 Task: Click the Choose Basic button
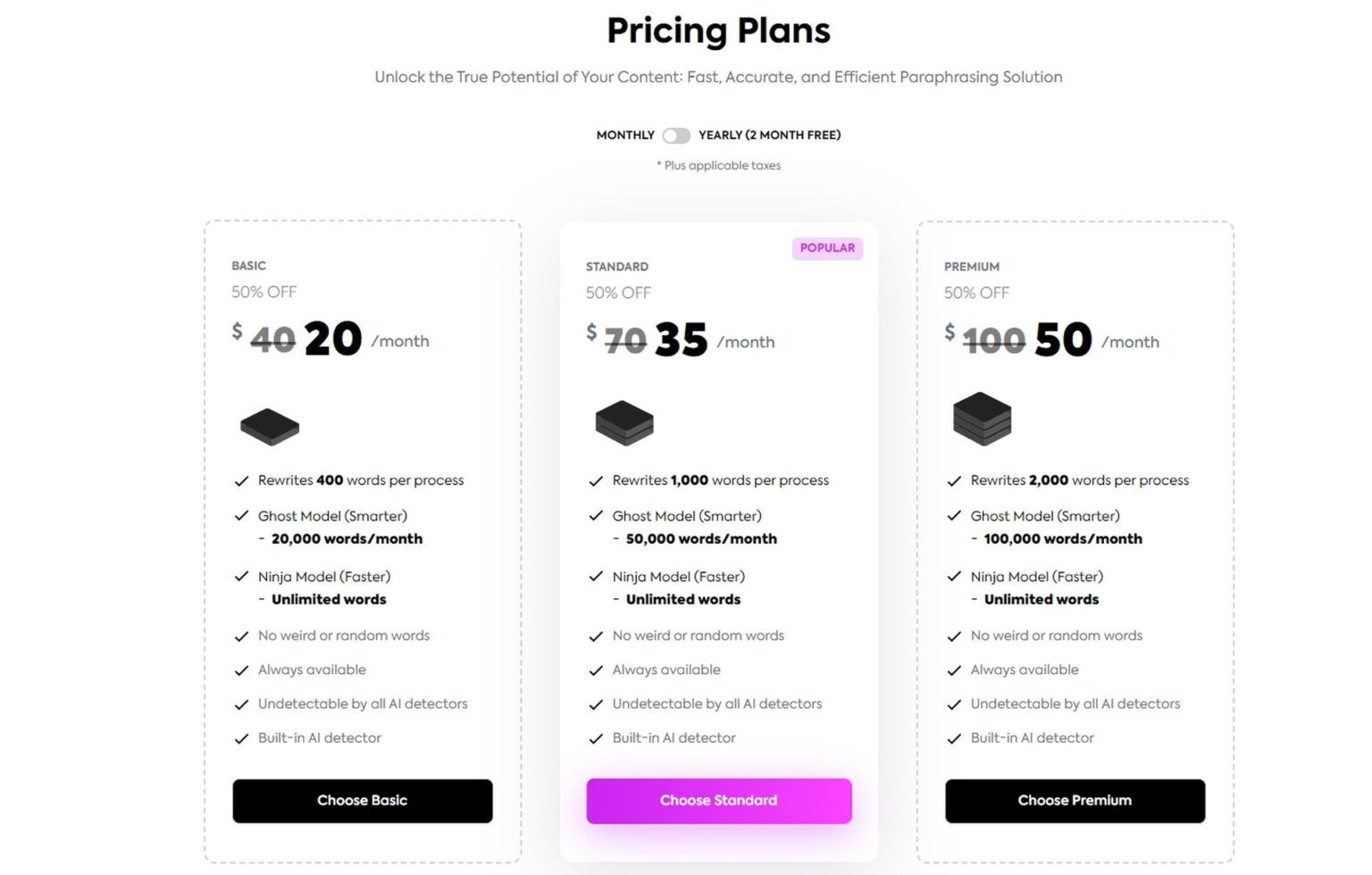(362, 800)
